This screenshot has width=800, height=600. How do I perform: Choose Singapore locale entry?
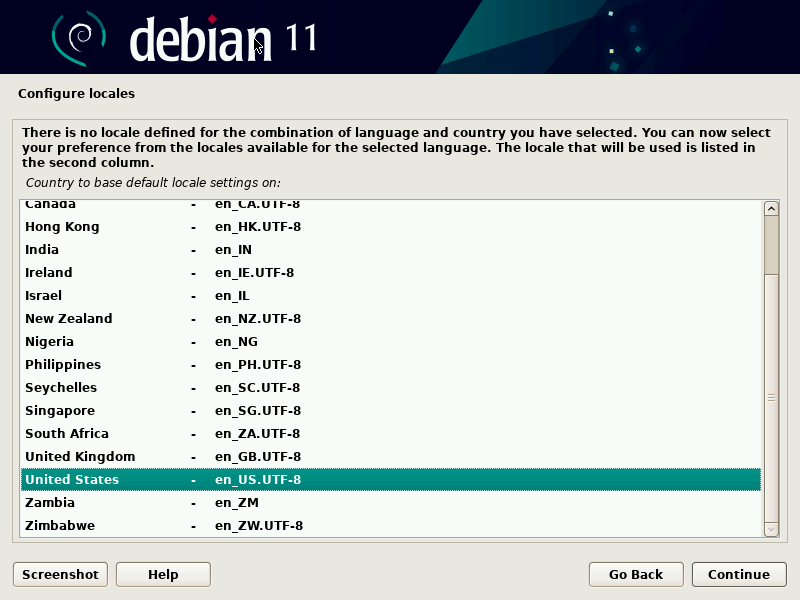[60, 411]
